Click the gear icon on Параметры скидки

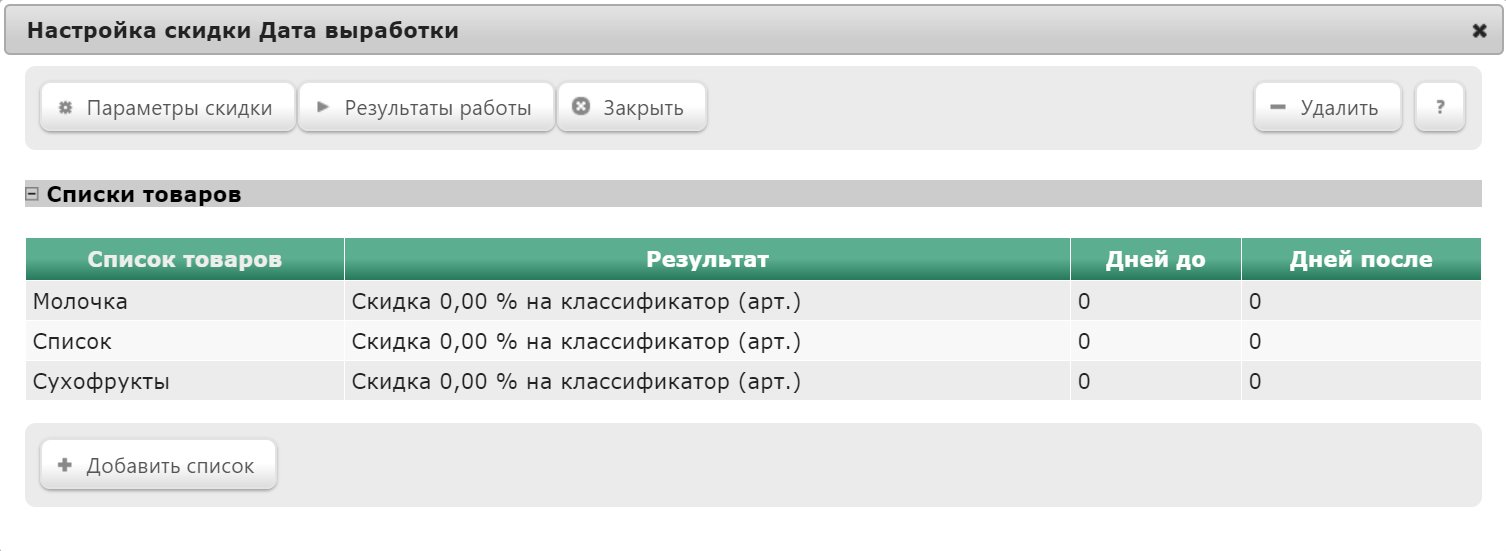(x=65, y=107)
